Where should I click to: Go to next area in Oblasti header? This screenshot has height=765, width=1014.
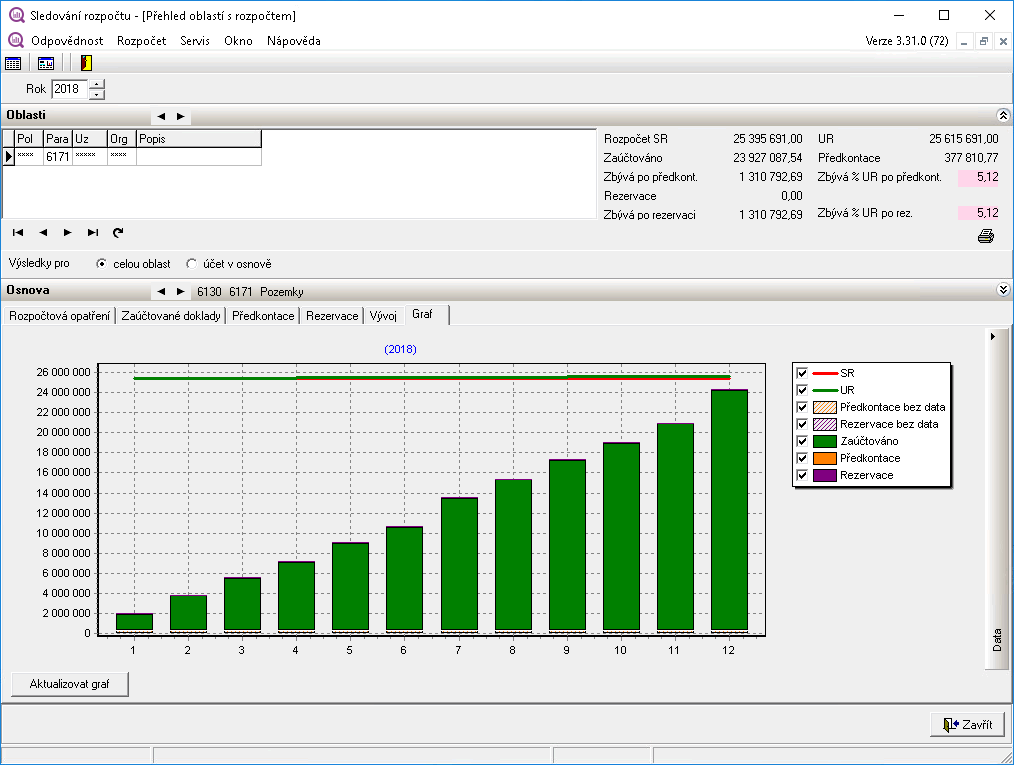tap(180, 116)
